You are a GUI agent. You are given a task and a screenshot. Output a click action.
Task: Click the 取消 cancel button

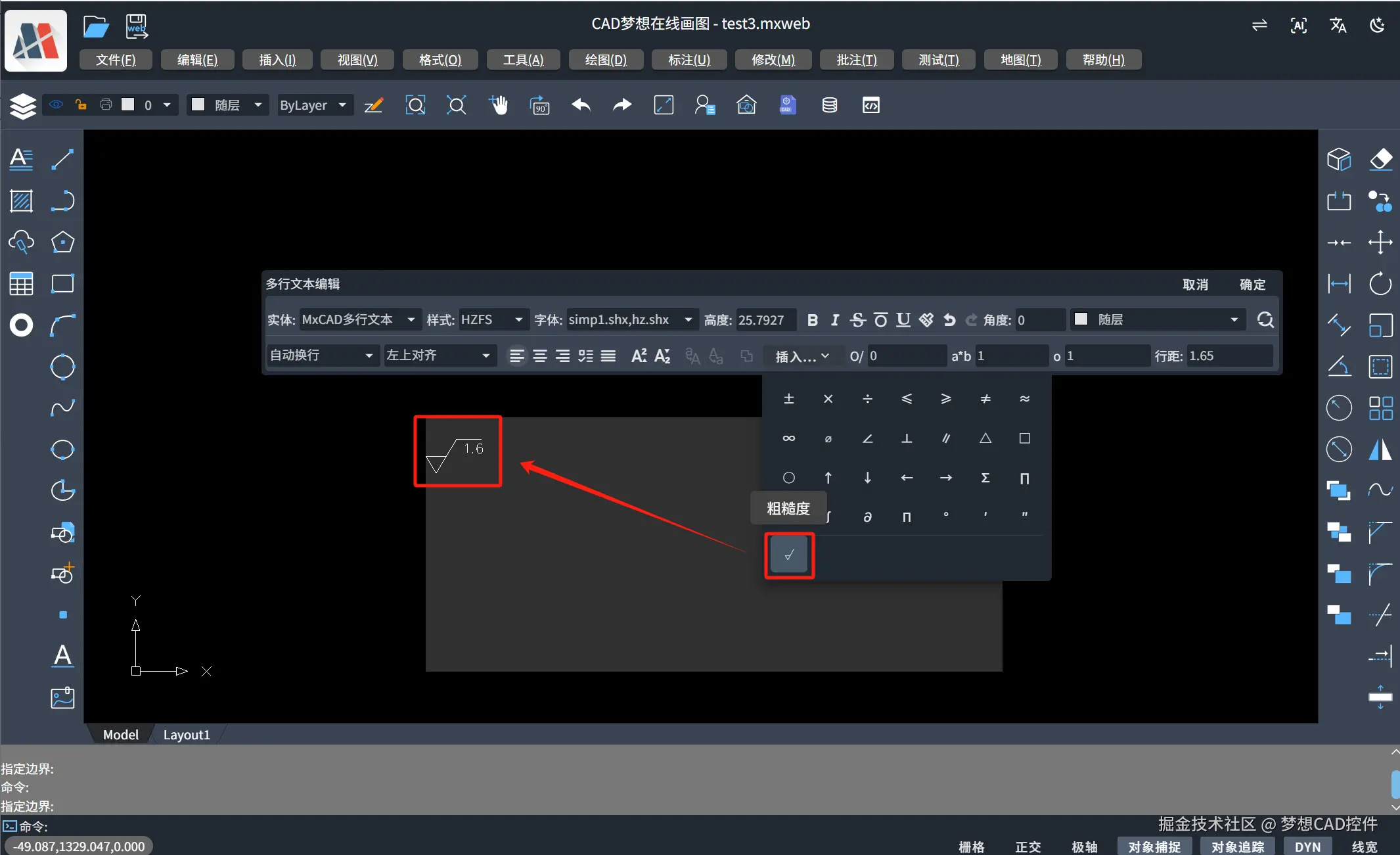[x=1195, y=285]
